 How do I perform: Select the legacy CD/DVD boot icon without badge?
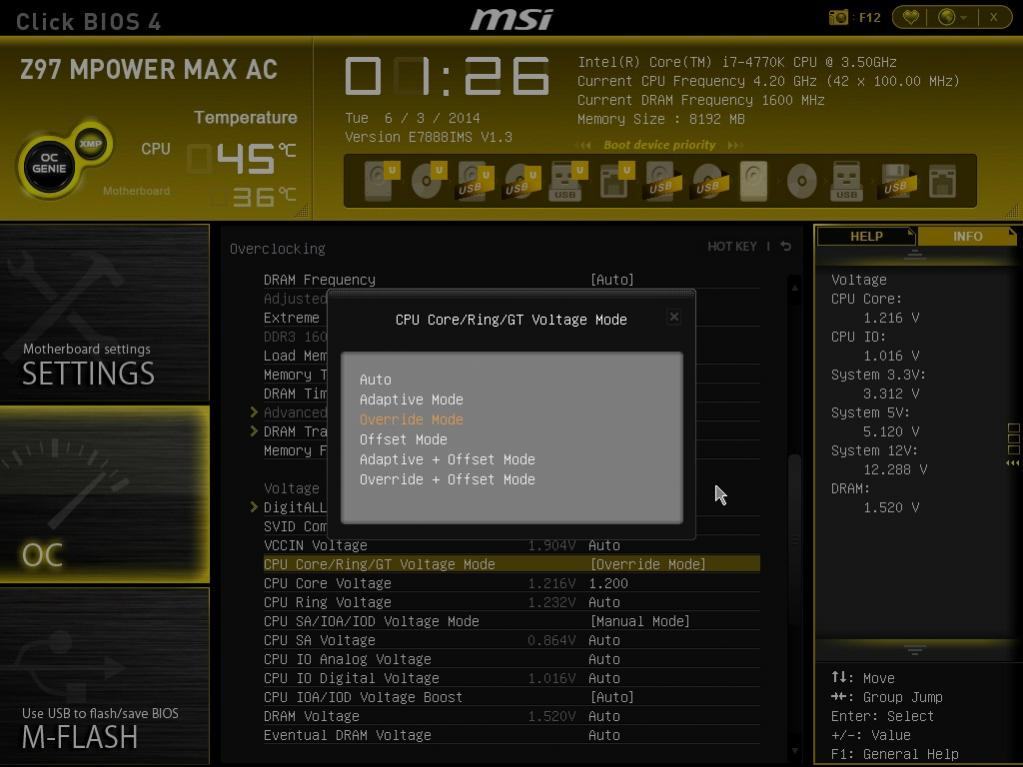tap(802, 181)
